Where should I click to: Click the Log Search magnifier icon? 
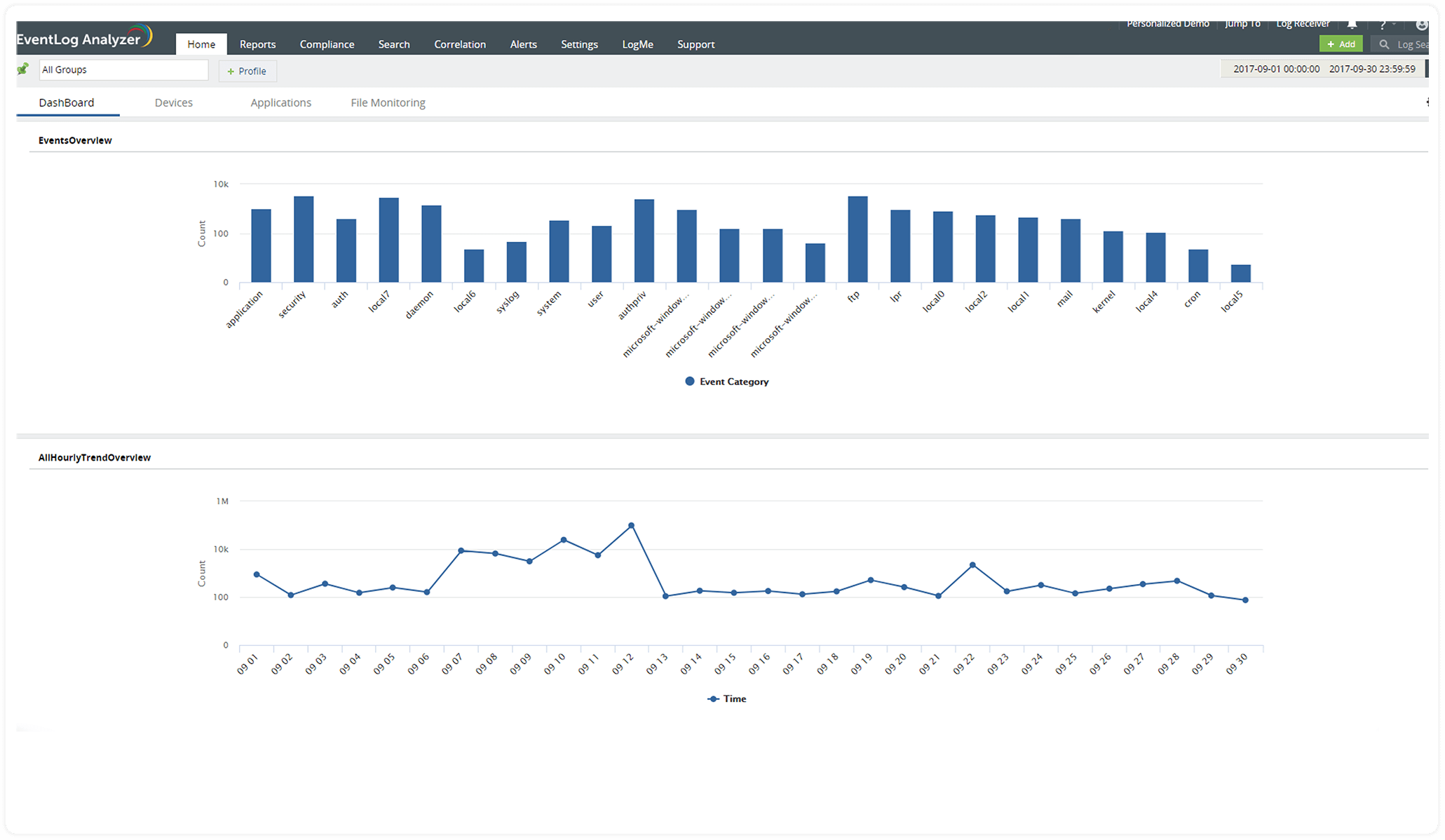pyautogui.click(x=1384, y=44)
